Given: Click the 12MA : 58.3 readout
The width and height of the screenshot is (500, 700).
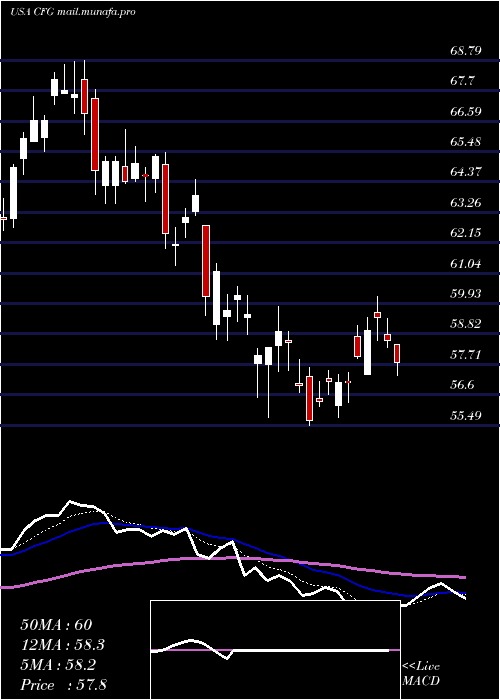Looking at the screenshot, I should tap(64, 645).
